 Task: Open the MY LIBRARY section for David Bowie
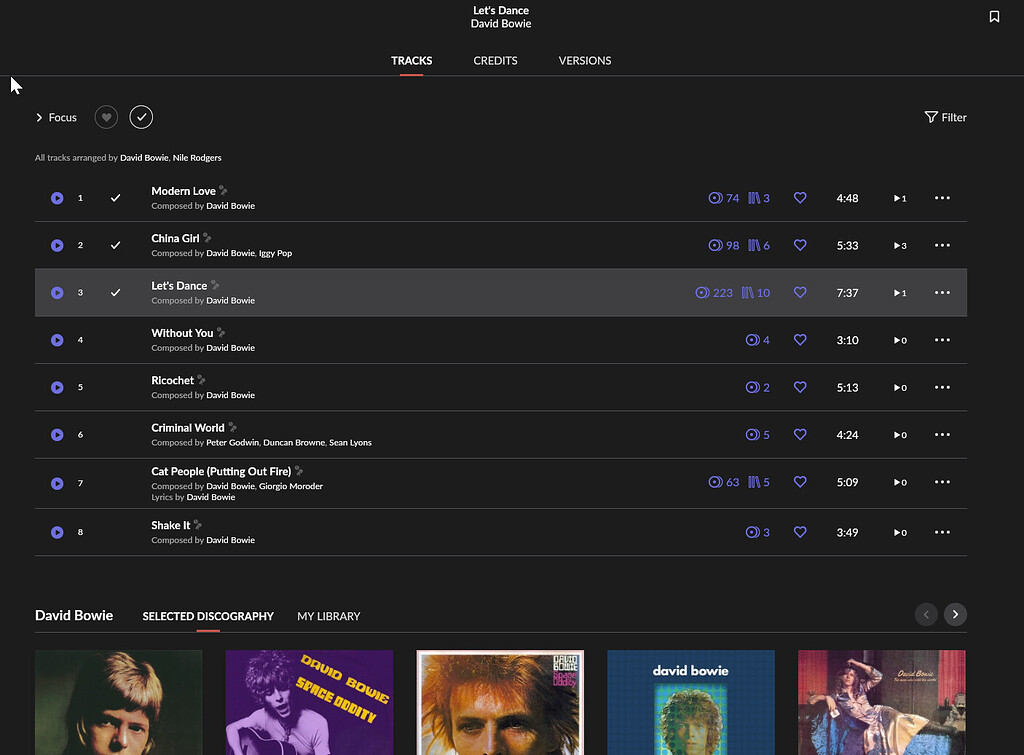pos(328,616)
